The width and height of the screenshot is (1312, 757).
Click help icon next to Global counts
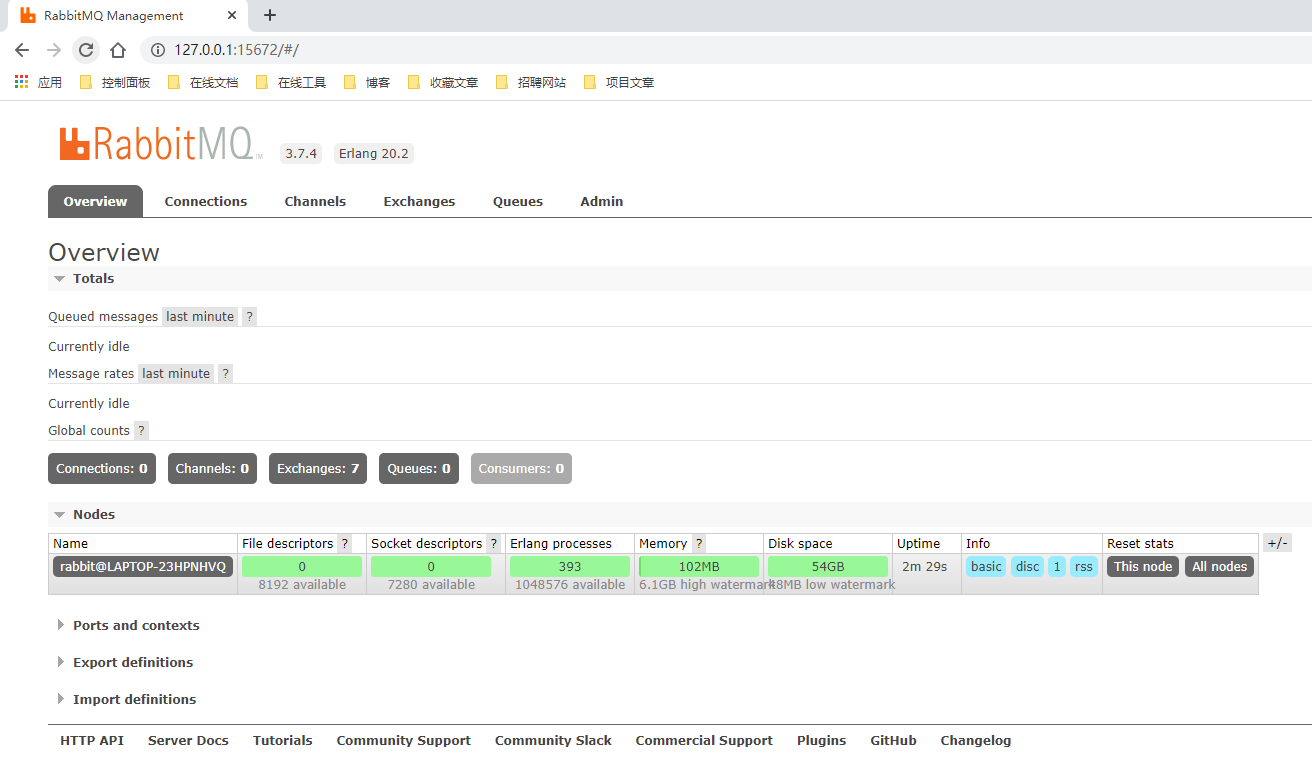pyautogui.click(x=141, y=430)
